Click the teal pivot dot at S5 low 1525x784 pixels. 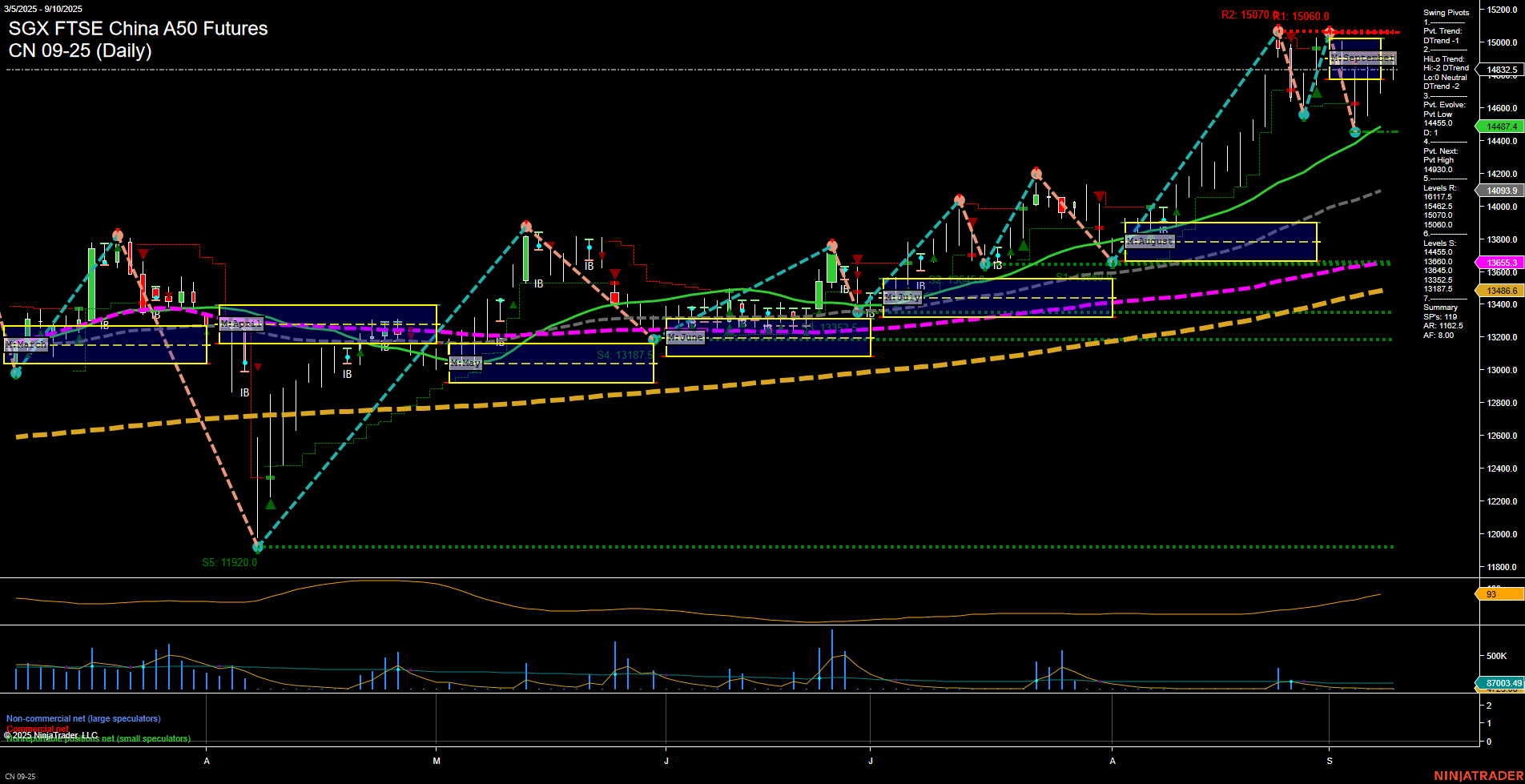pyautogui.click(x=257, y=547)
